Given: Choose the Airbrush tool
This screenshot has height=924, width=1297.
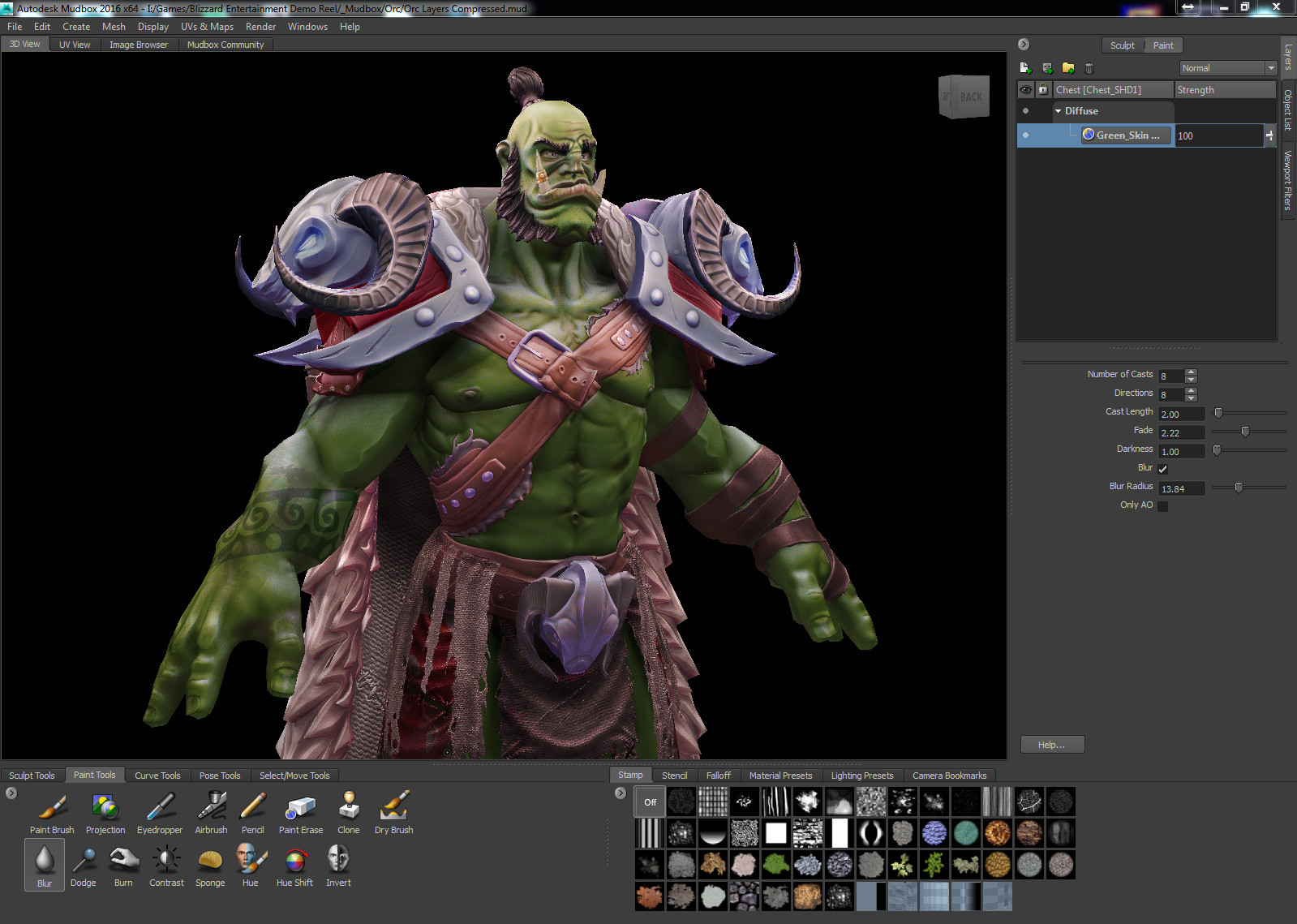Looking at the screenshot, I should pyautogui.click(x=211, y=812).
